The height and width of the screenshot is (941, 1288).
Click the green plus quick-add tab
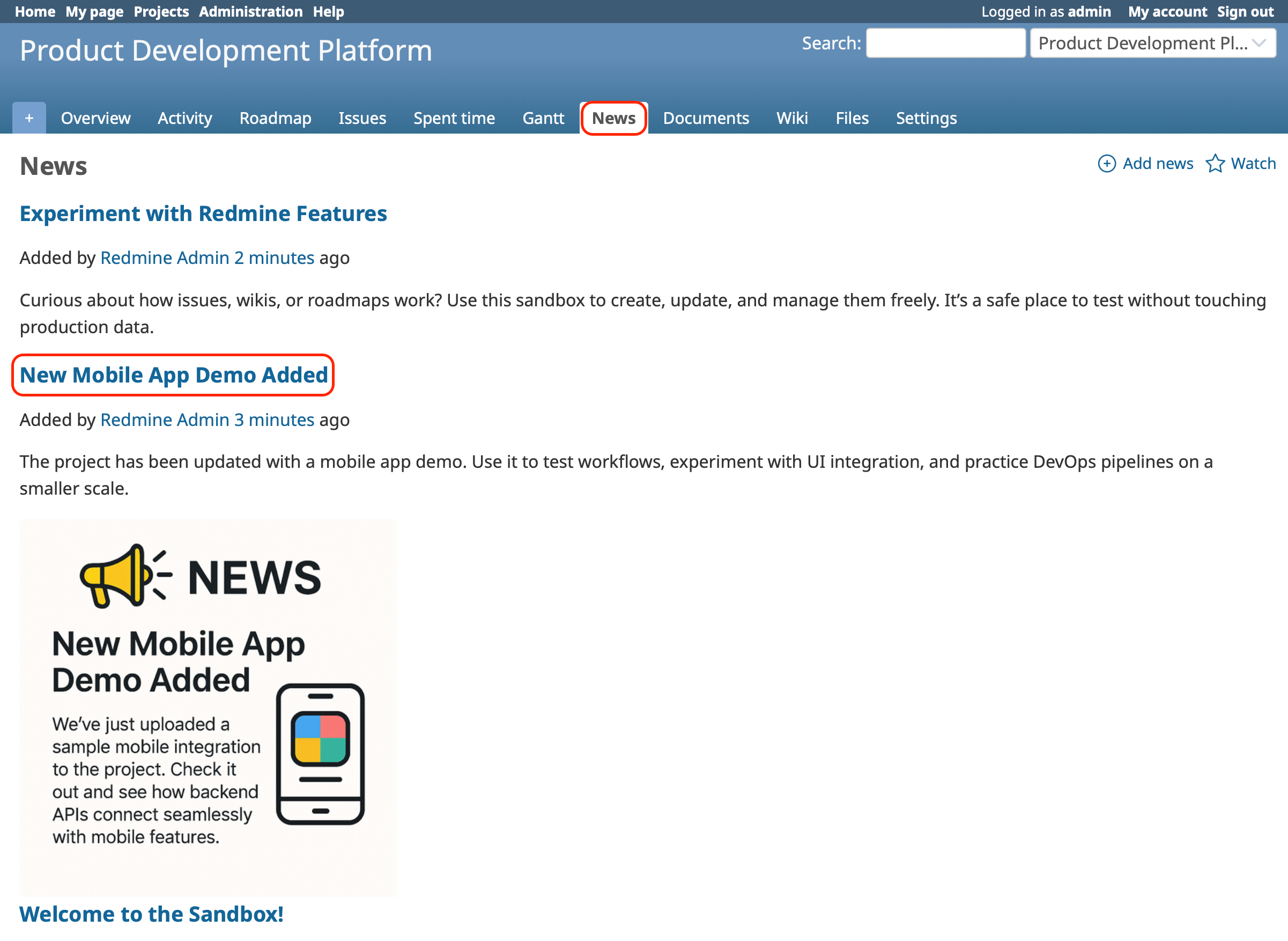coord(27,118)
